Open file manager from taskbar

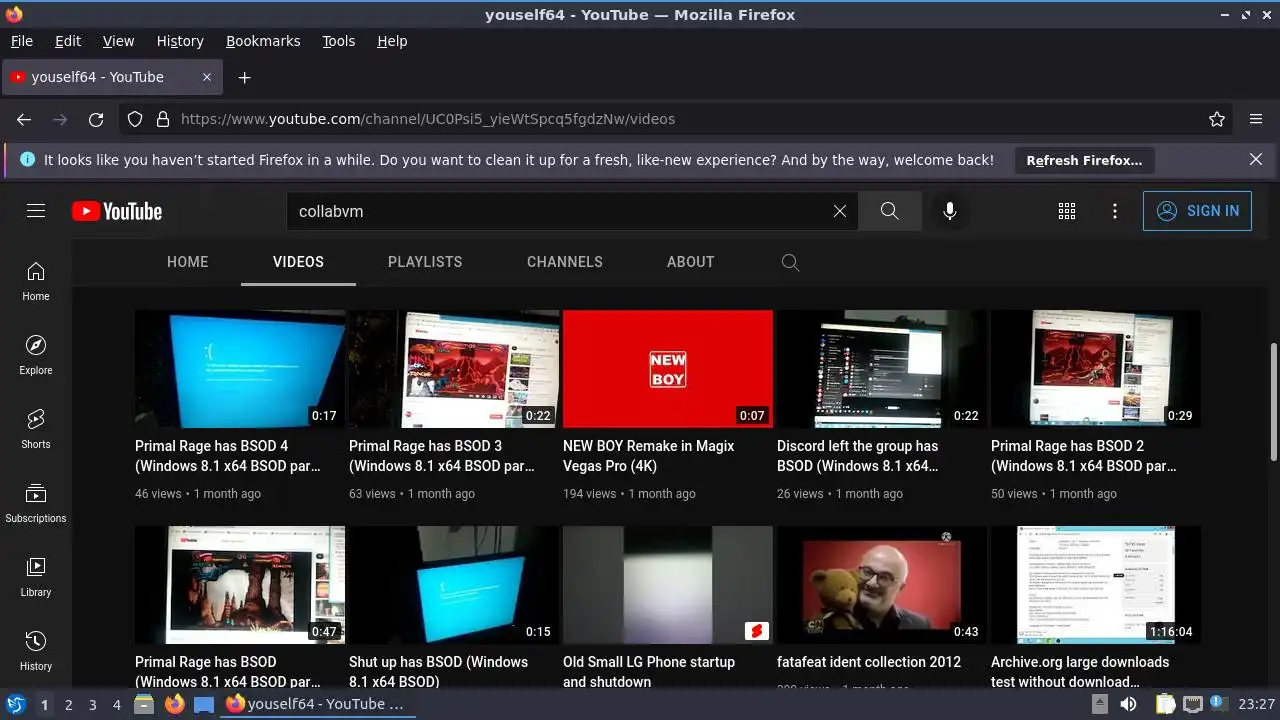pos(143,704)
